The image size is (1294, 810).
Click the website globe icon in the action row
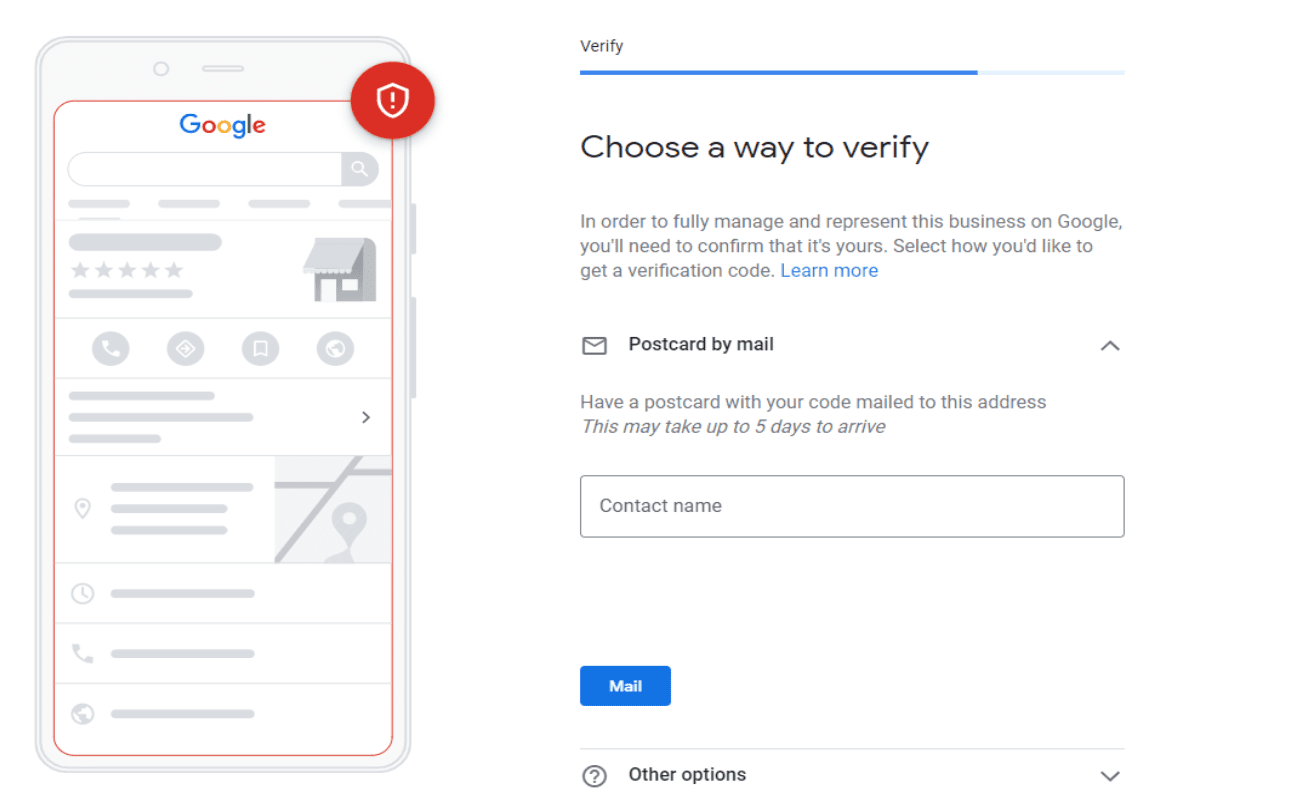pyautogui.click(x=335, y=348)
